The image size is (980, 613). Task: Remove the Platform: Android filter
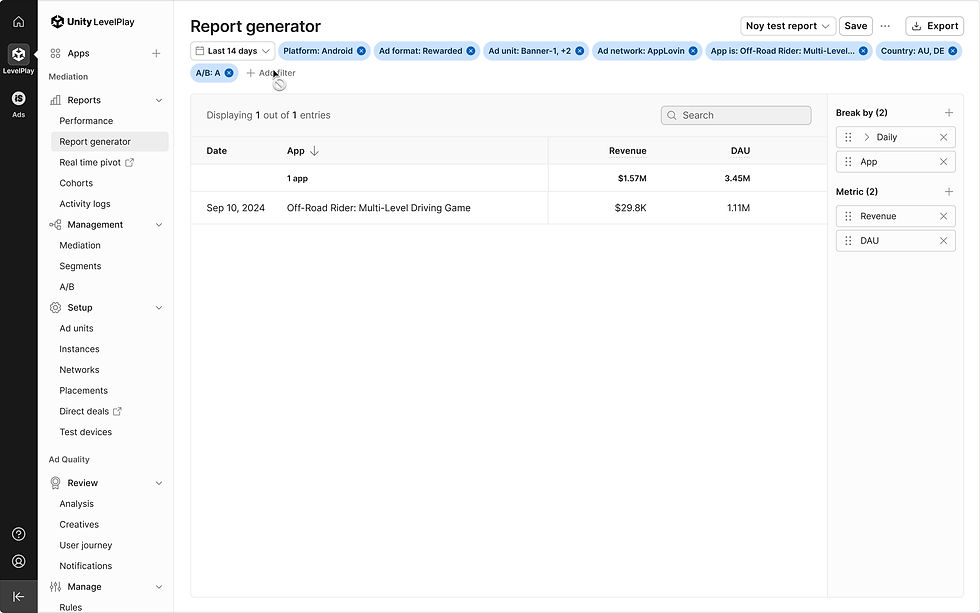pyautogui.click(x=361, y=51)
